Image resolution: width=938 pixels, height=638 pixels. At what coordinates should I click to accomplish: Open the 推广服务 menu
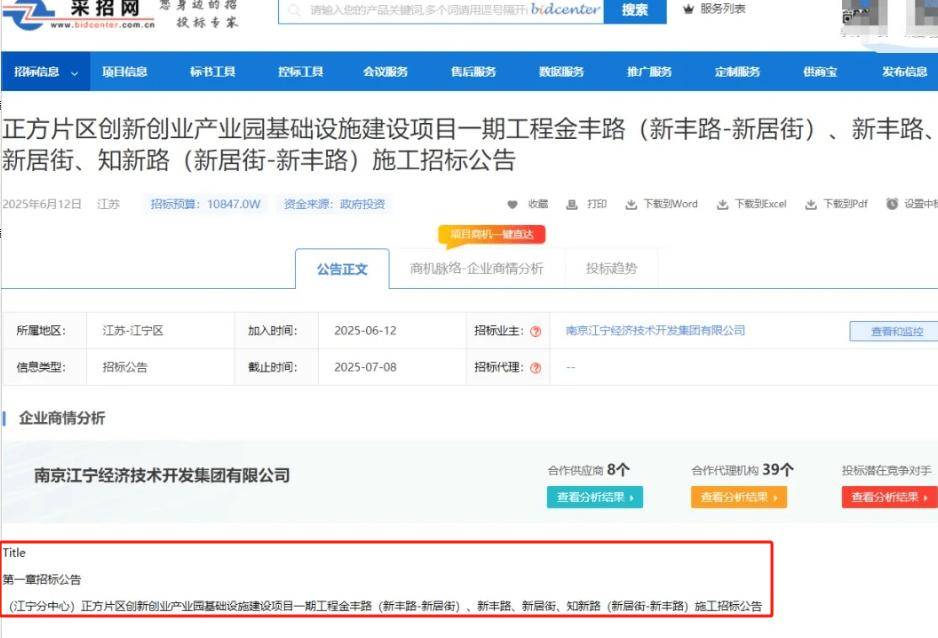click(x=649, y=72)
